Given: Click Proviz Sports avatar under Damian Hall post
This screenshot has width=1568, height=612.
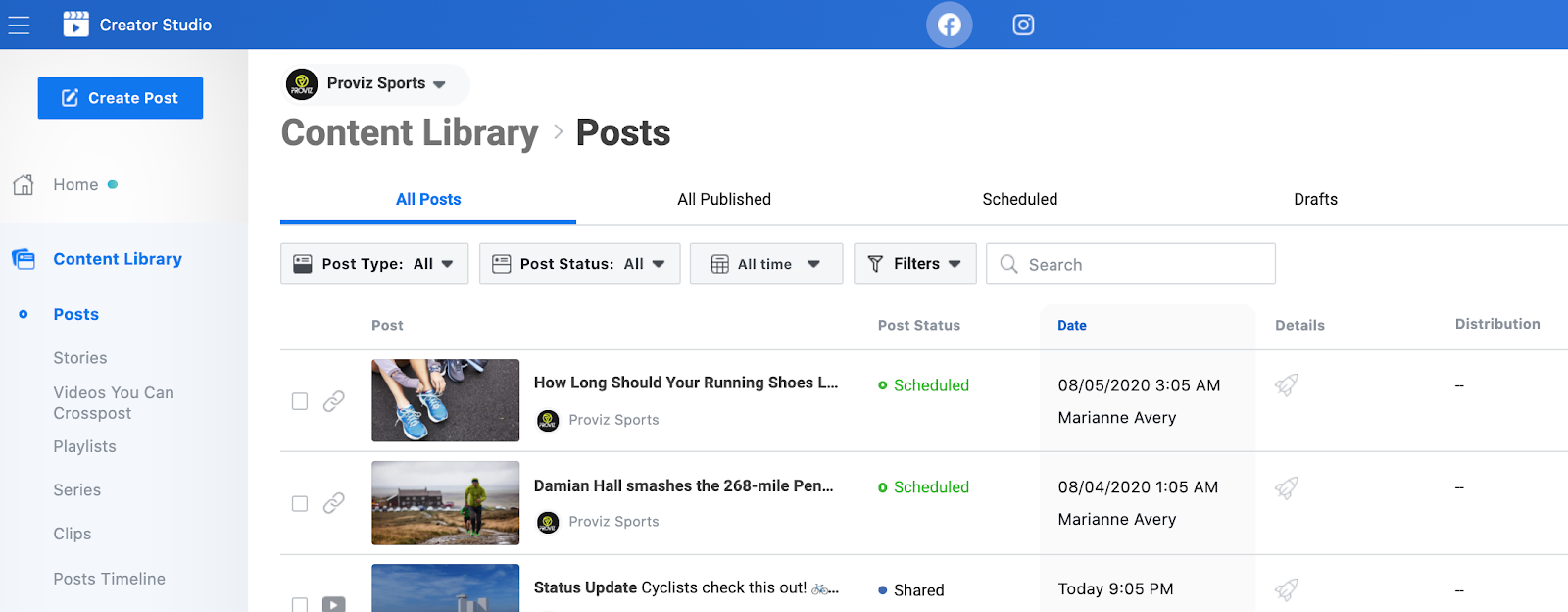Looking at the screenshot, I should click(548, 523).
